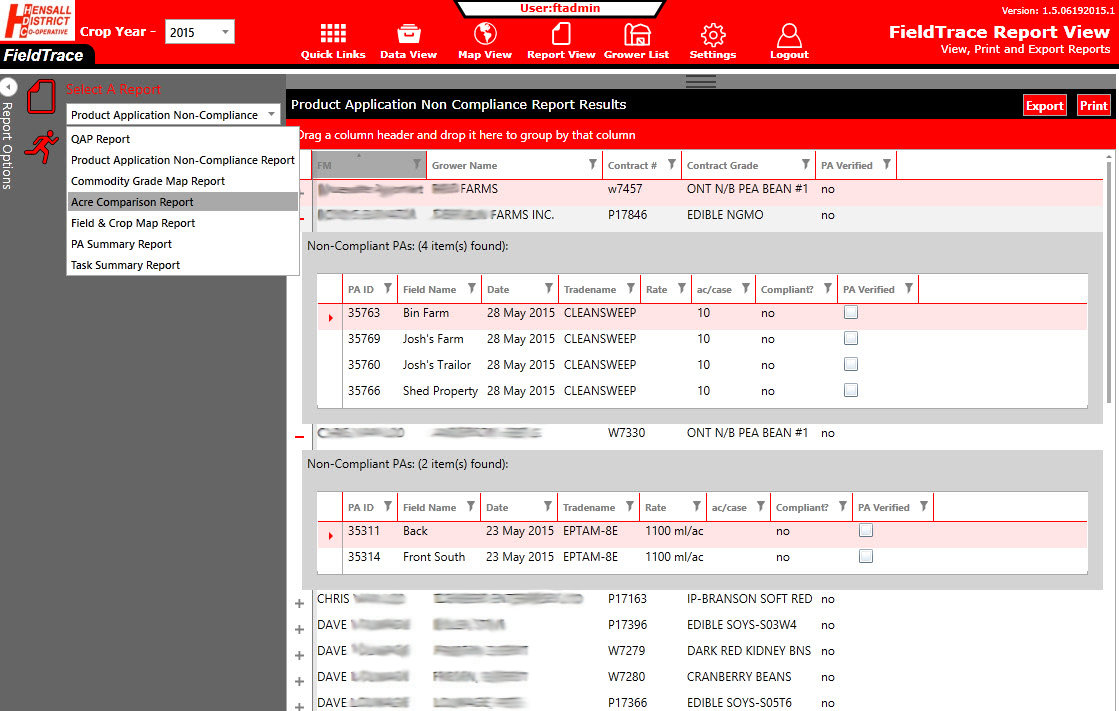Expand the P17163 contract row

click(x=299, y=604)
